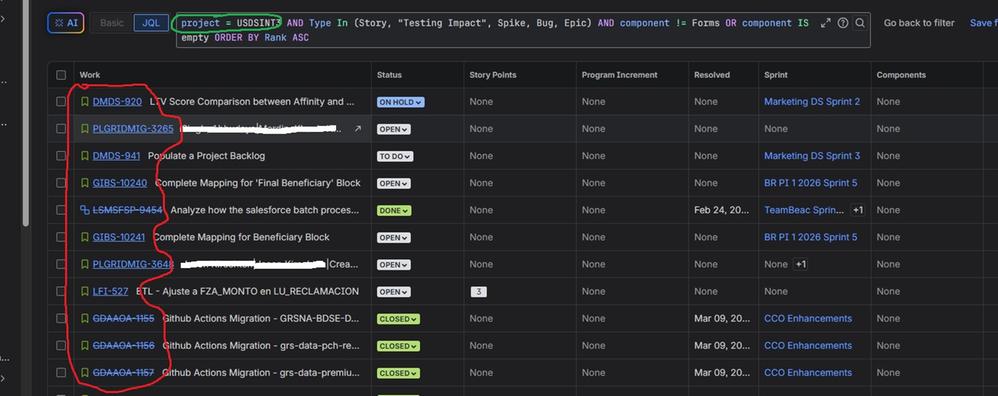
Task: Sort by the Status column header
Action: point(390,75)
